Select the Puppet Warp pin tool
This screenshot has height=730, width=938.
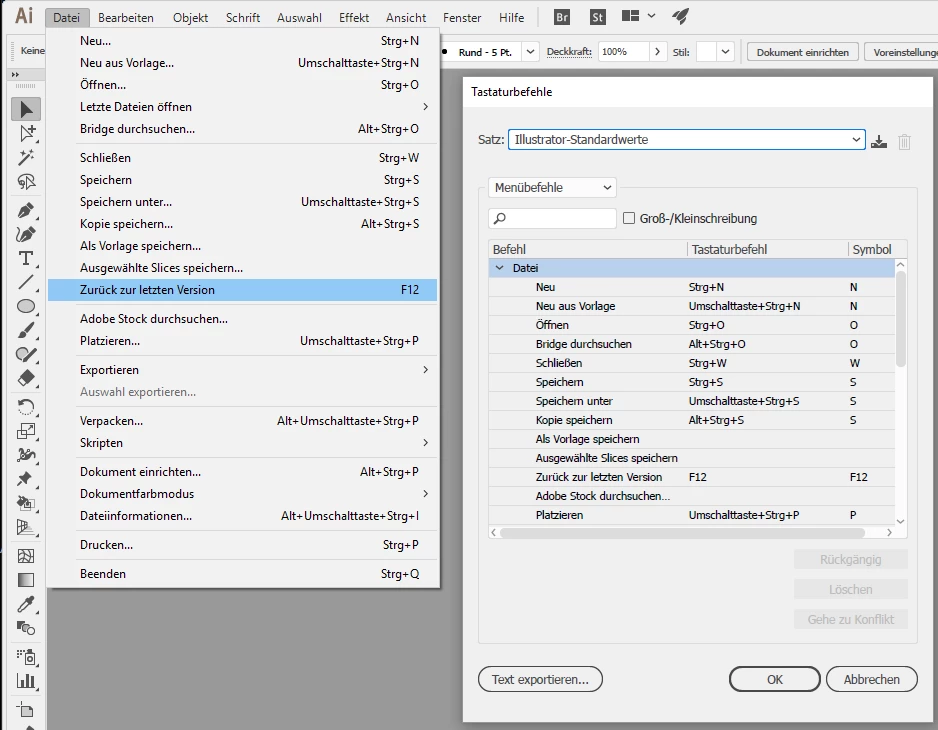click(26, 479)
